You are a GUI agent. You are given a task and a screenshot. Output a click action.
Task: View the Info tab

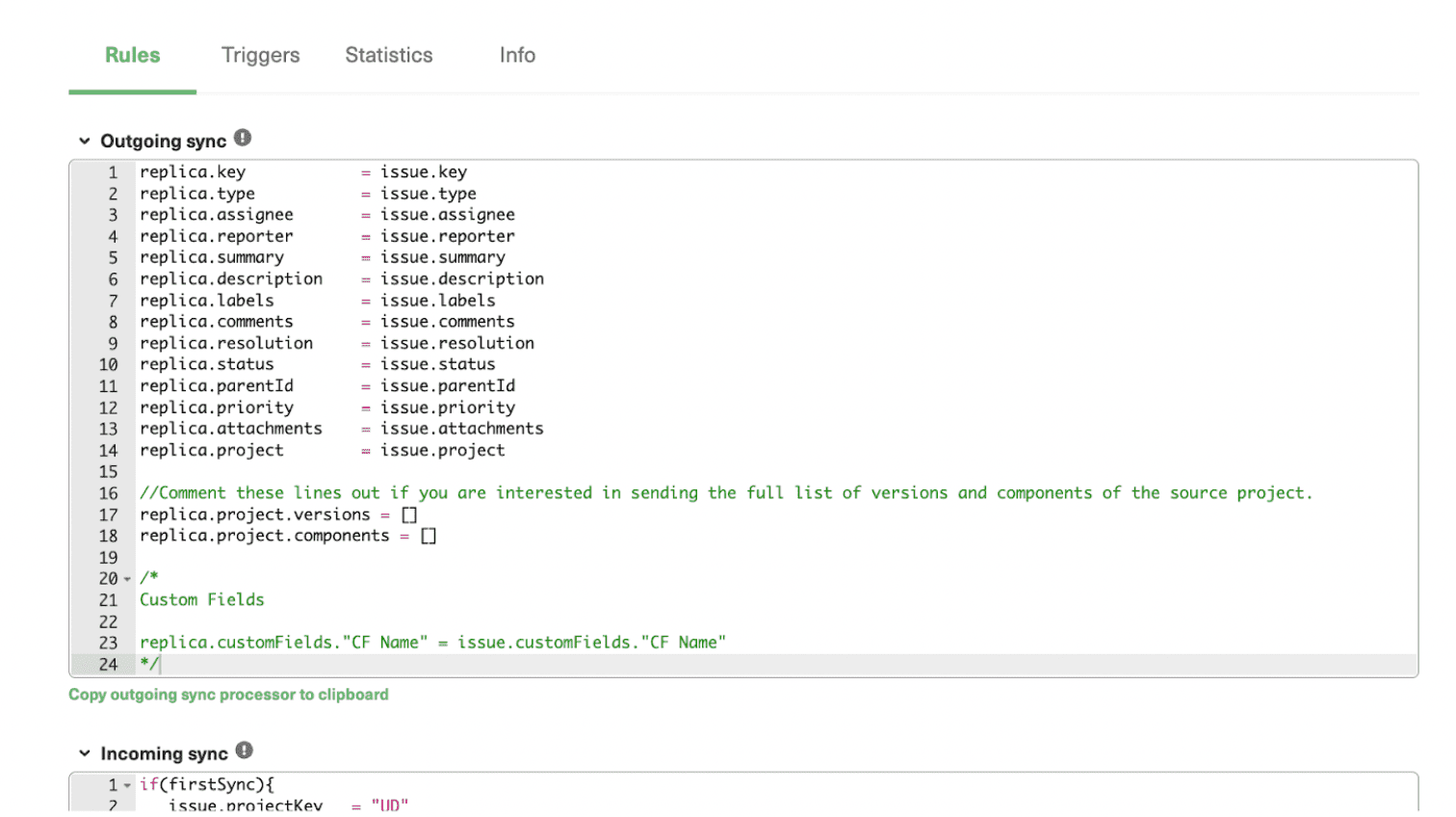(516, 55)
